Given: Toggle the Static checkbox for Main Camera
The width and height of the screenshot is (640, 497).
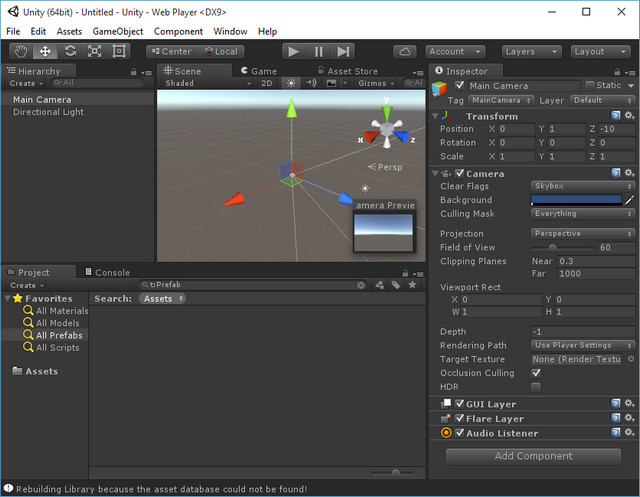Looking at the screenshot, I should [590, 86].
